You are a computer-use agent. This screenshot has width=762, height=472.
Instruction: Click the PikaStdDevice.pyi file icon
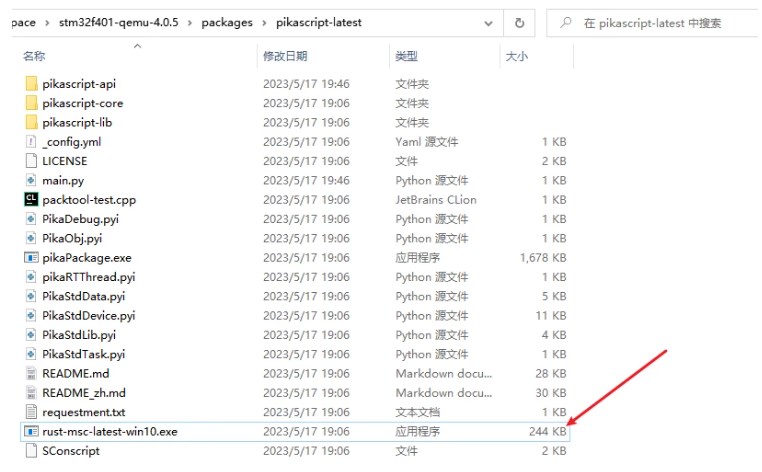[x=31, y=315]
